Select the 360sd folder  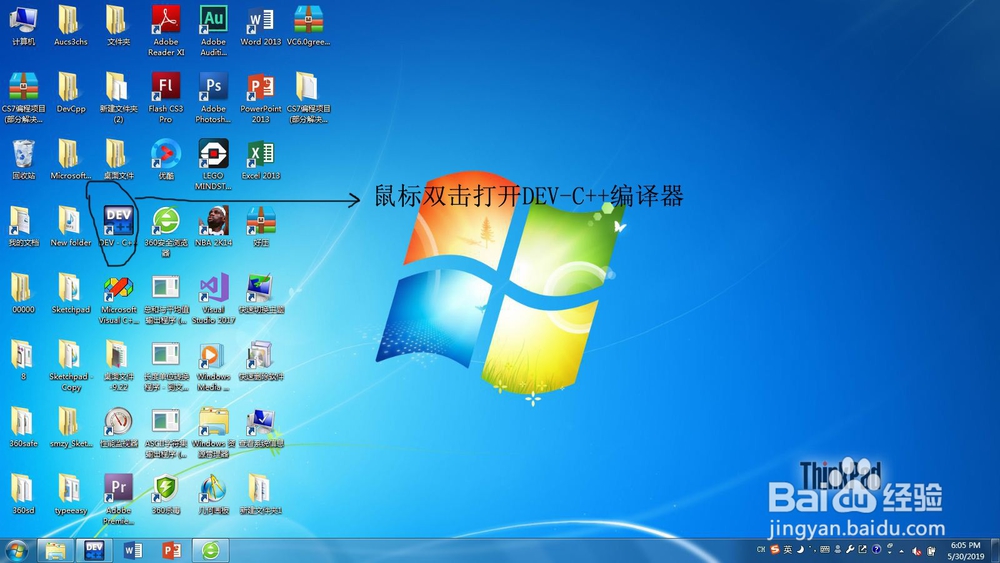pyautogui.click(x=24, y=494)
